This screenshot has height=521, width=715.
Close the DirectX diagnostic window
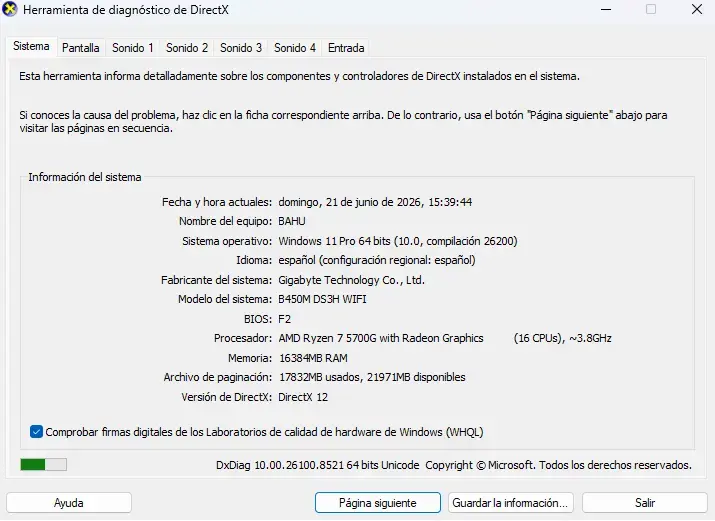(x=697, y=10)
